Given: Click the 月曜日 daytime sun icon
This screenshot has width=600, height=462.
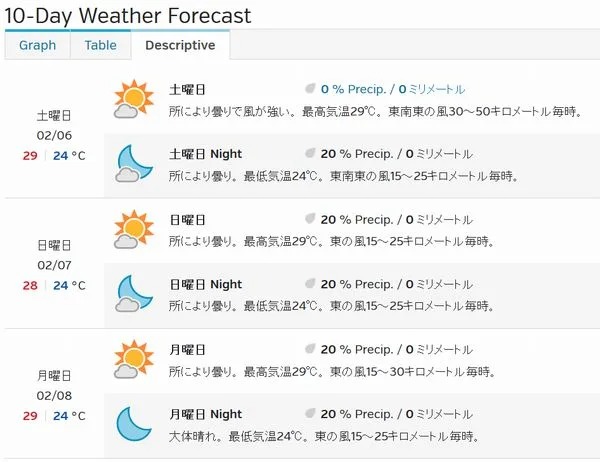Looking at the screenshot, I should 134,359.
